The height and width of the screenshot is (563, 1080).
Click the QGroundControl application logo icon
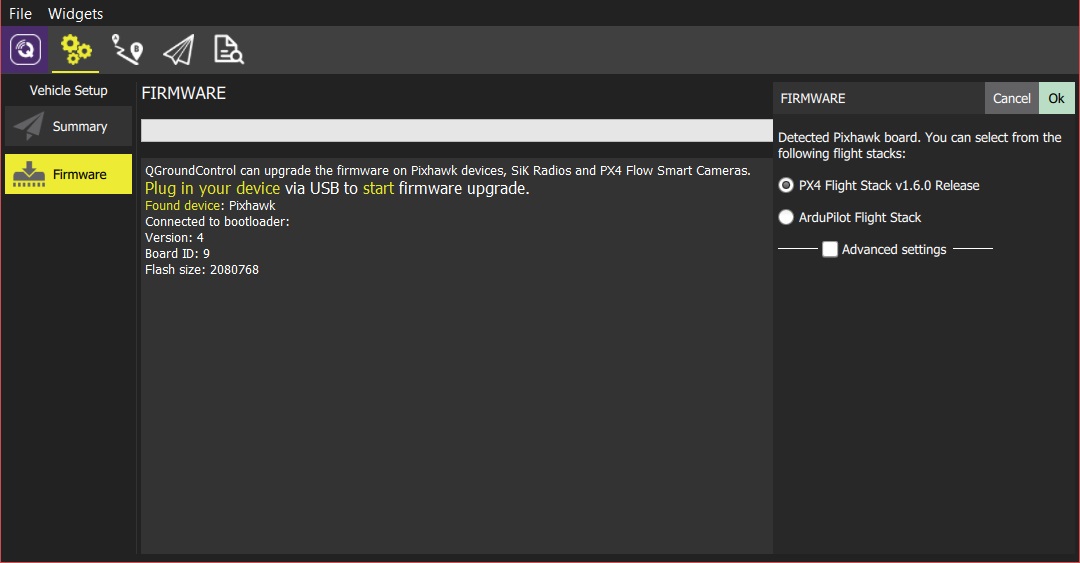click(x=24, y=50)
